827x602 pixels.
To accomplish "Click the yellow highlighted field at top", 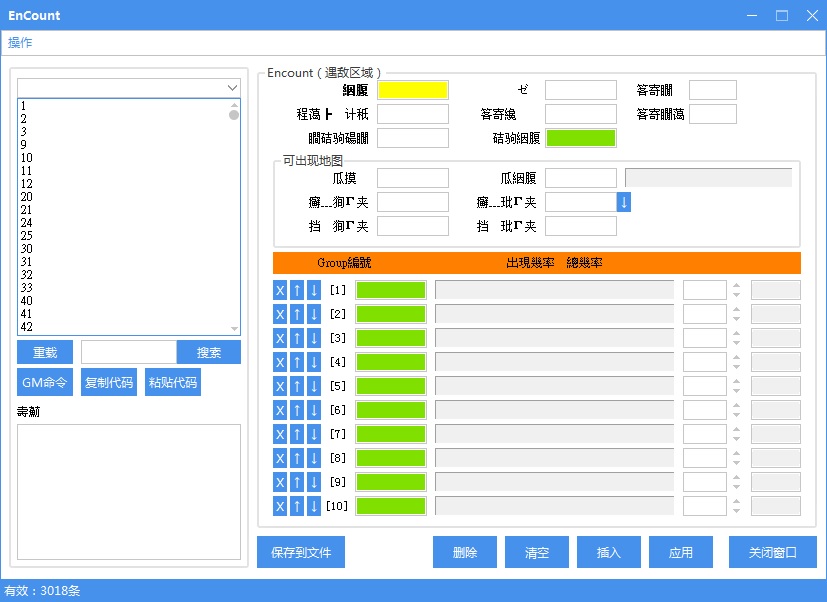I will pos(413,90).
